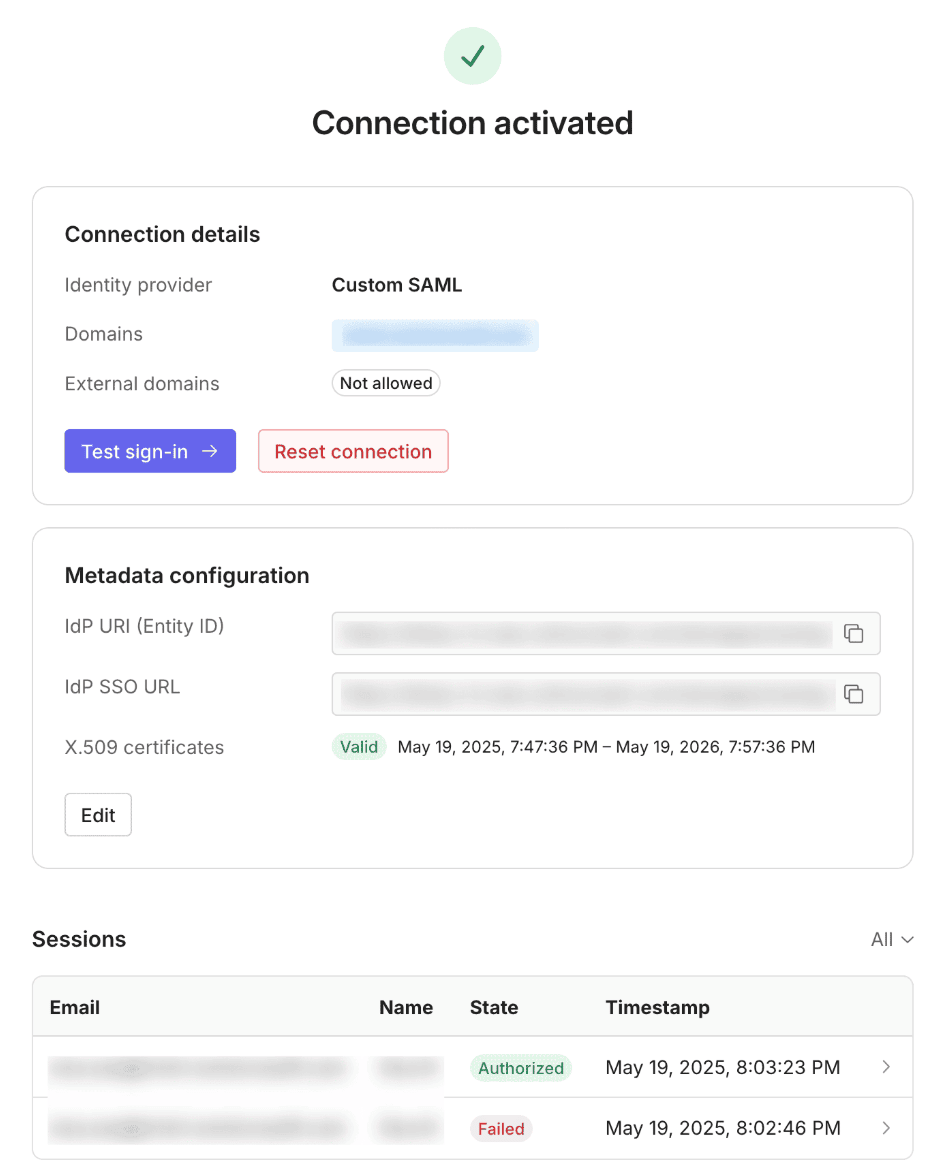Copy the IdP SSO URL value
The height and width of the screenshot is (1160, 950).
click(854, 694)
